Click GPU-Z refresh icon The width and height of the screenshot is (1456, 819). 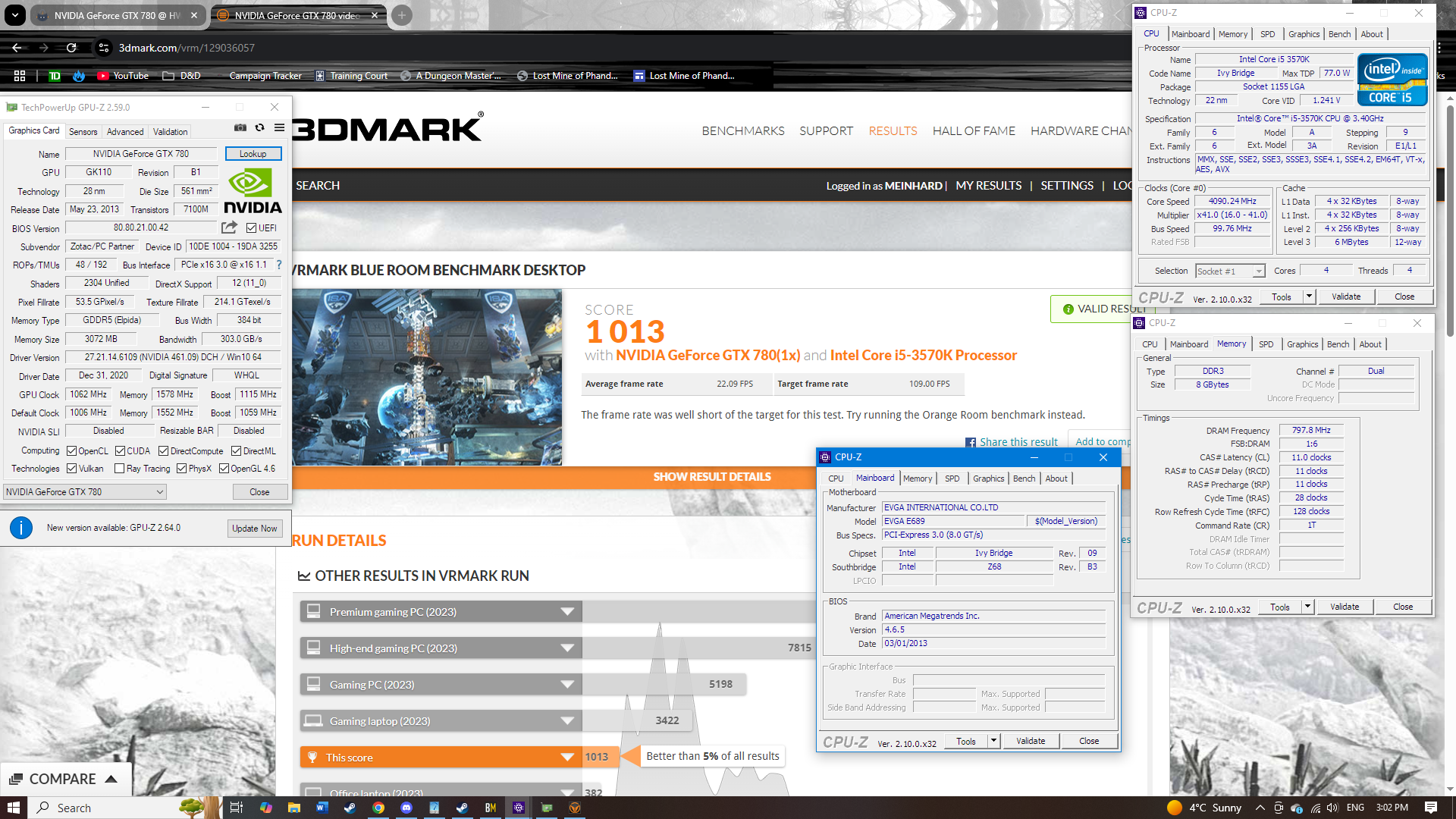click(260, 128)
